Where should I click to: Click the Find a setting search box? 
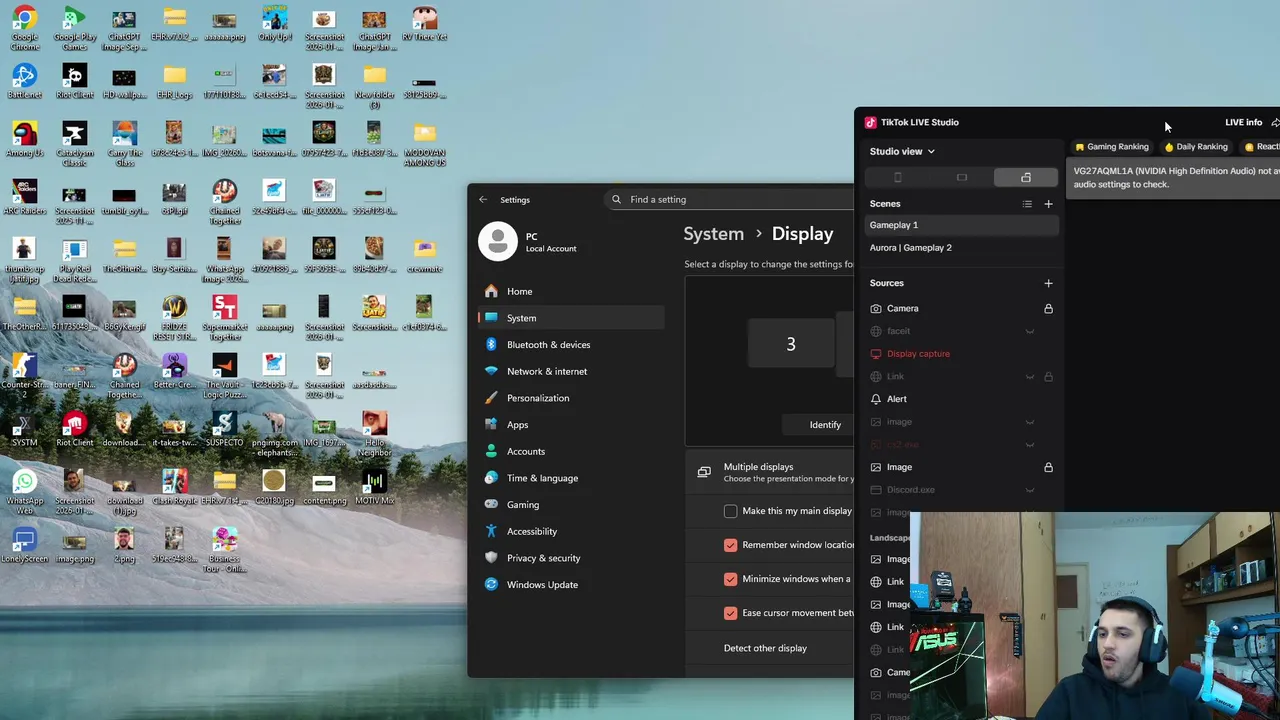[730, 199]
